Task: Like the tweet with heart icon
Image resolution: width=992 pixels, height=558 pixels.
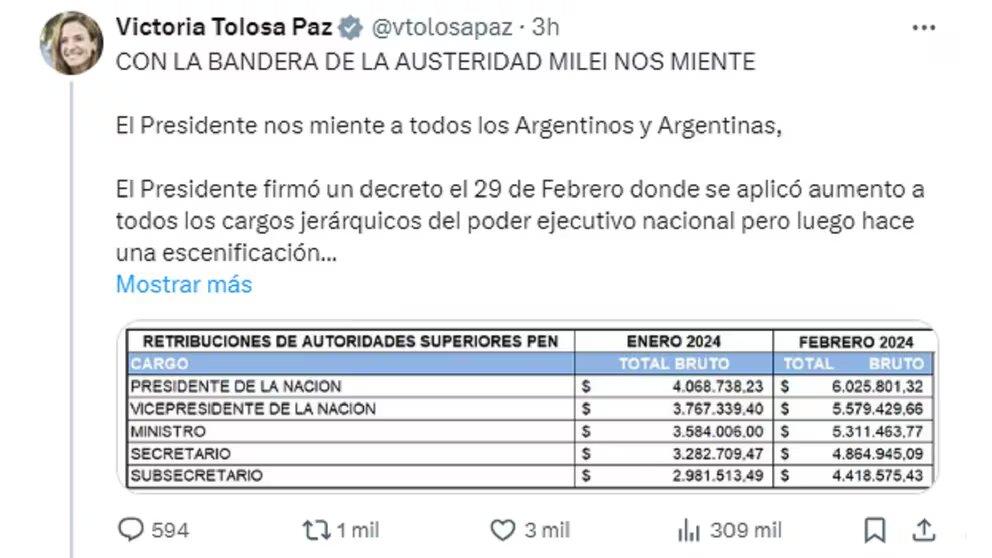Action: click(503, 530)
